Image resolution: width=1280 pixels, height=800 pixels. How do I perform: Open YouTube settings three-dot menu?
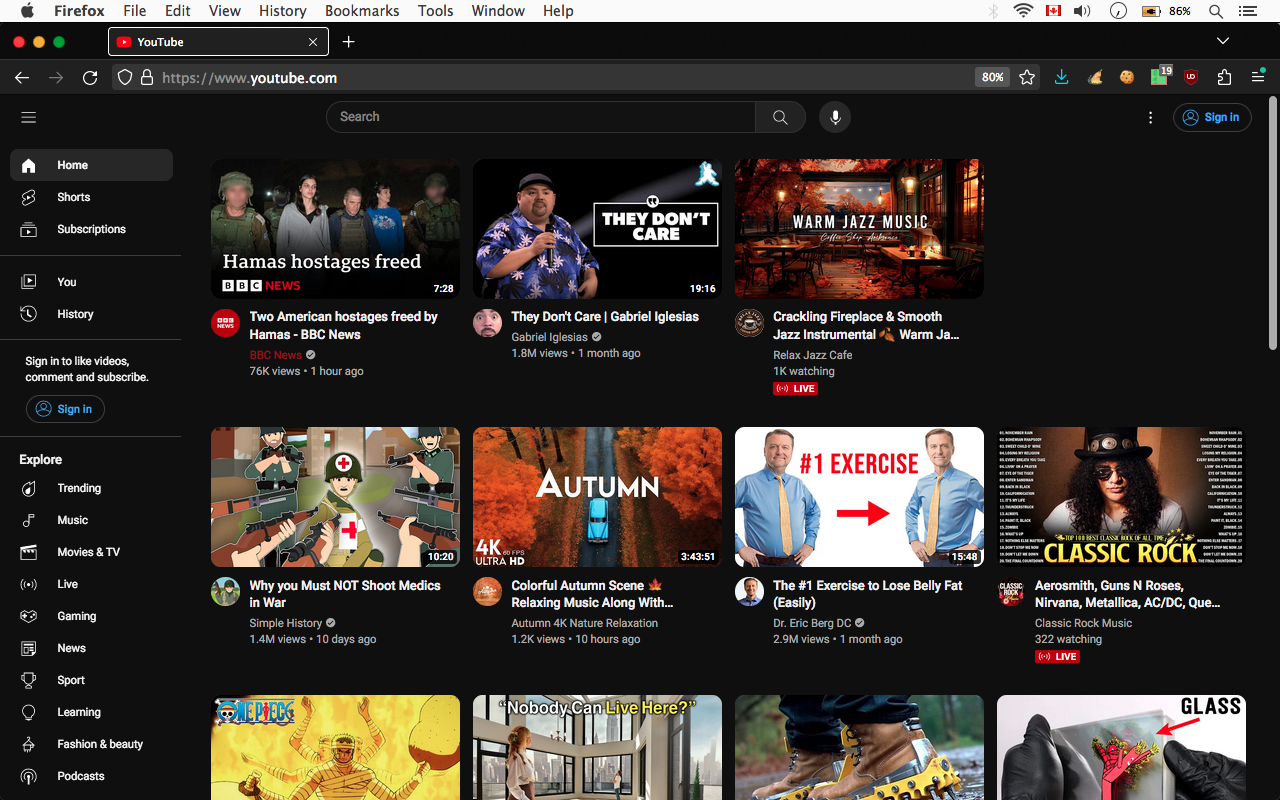click(1150, 117)
